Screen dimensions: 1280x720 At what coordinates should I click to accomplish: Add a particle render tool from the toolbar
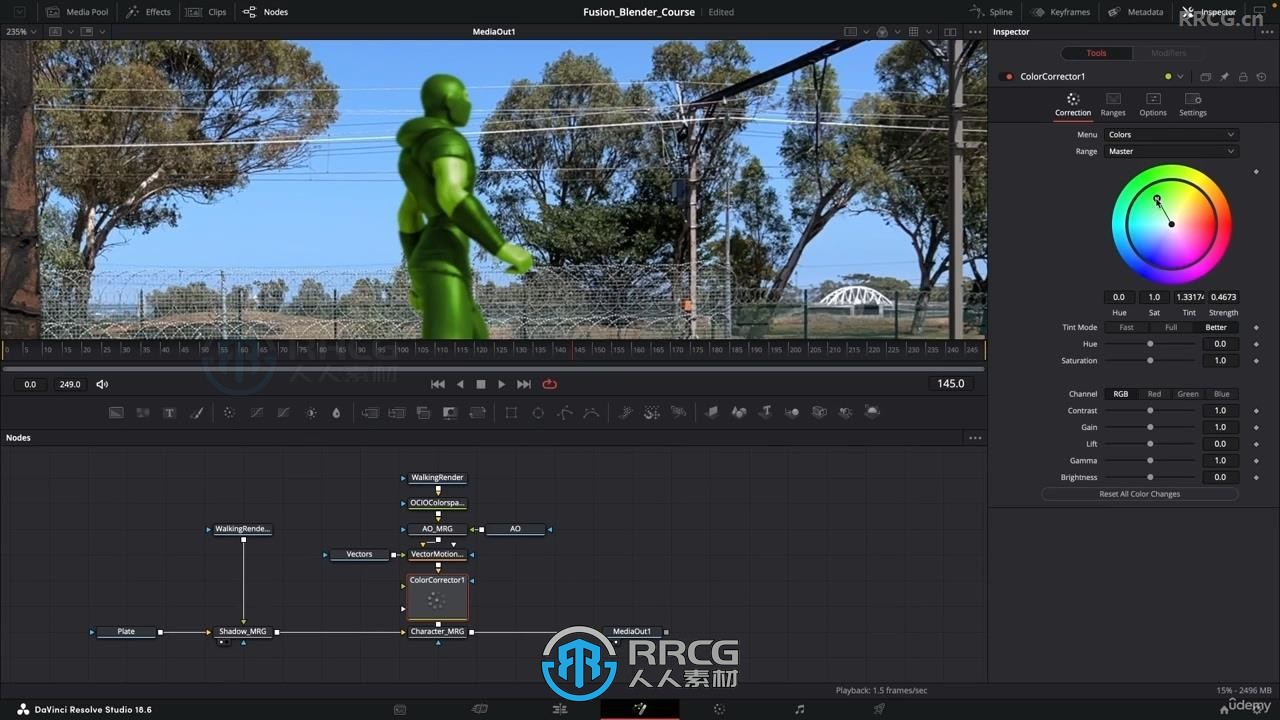678,412
